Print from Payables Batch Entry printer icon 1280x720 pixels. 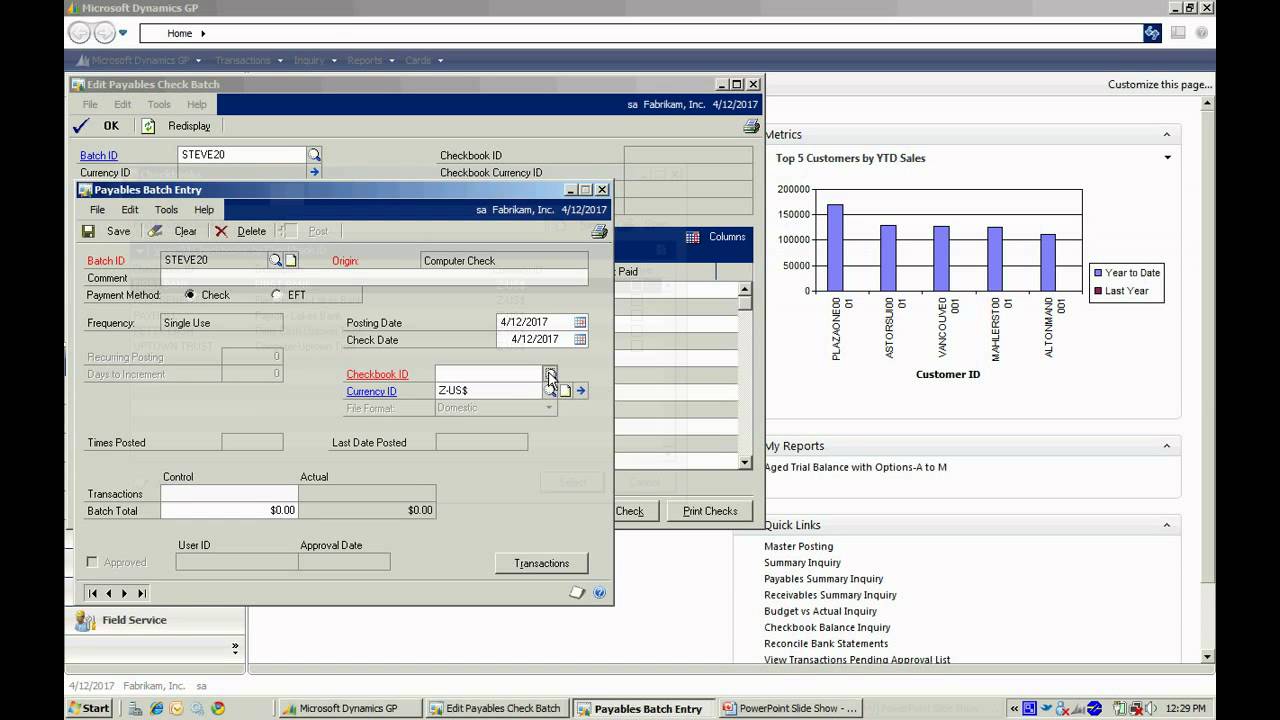coord(599,231)
